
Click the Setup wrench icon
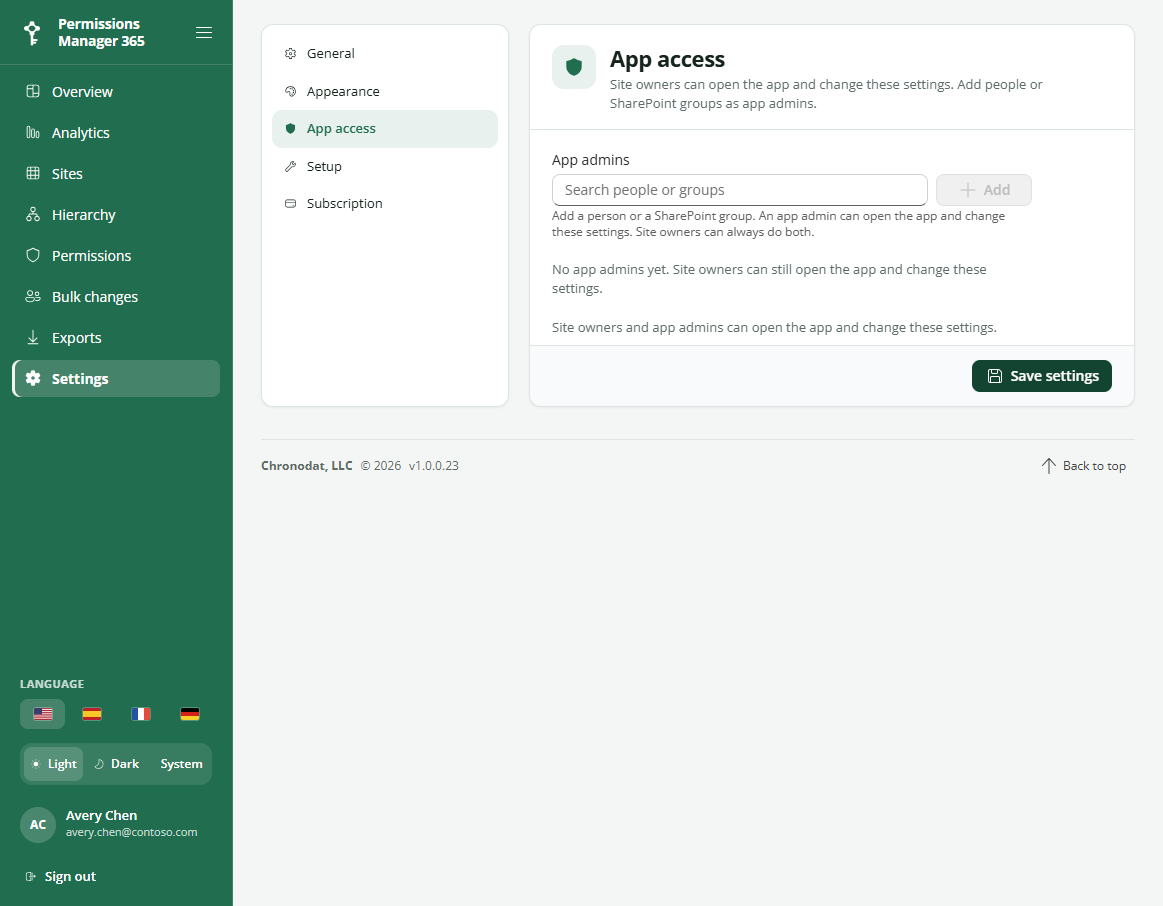291,166
